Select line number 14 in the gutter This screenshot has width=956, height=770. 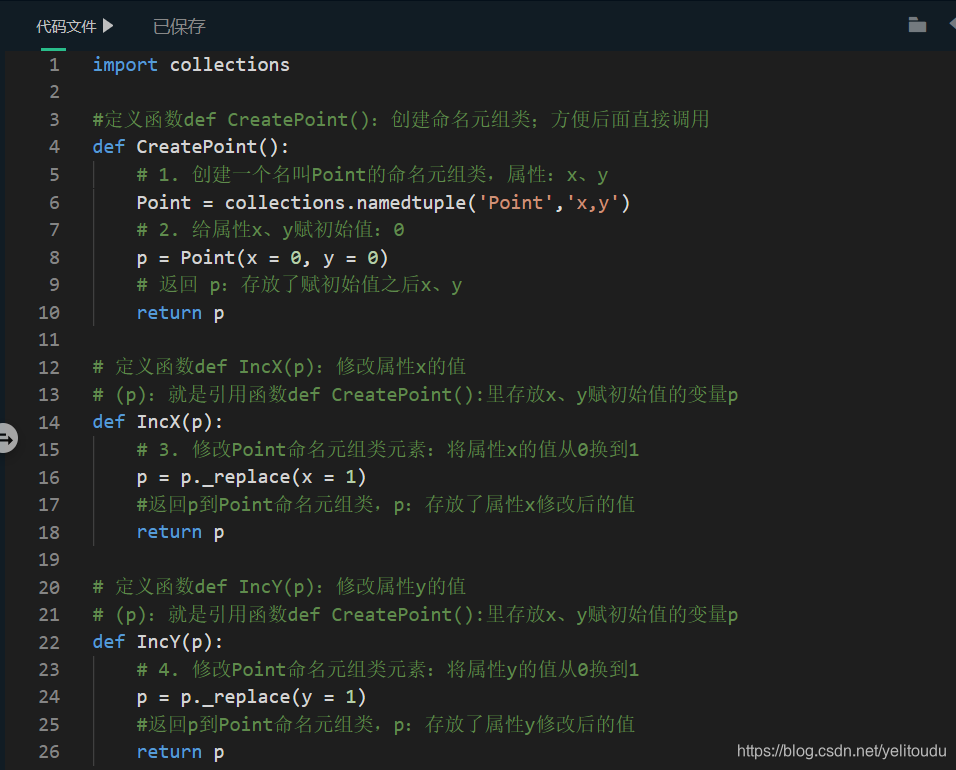[x=49, y=422]
